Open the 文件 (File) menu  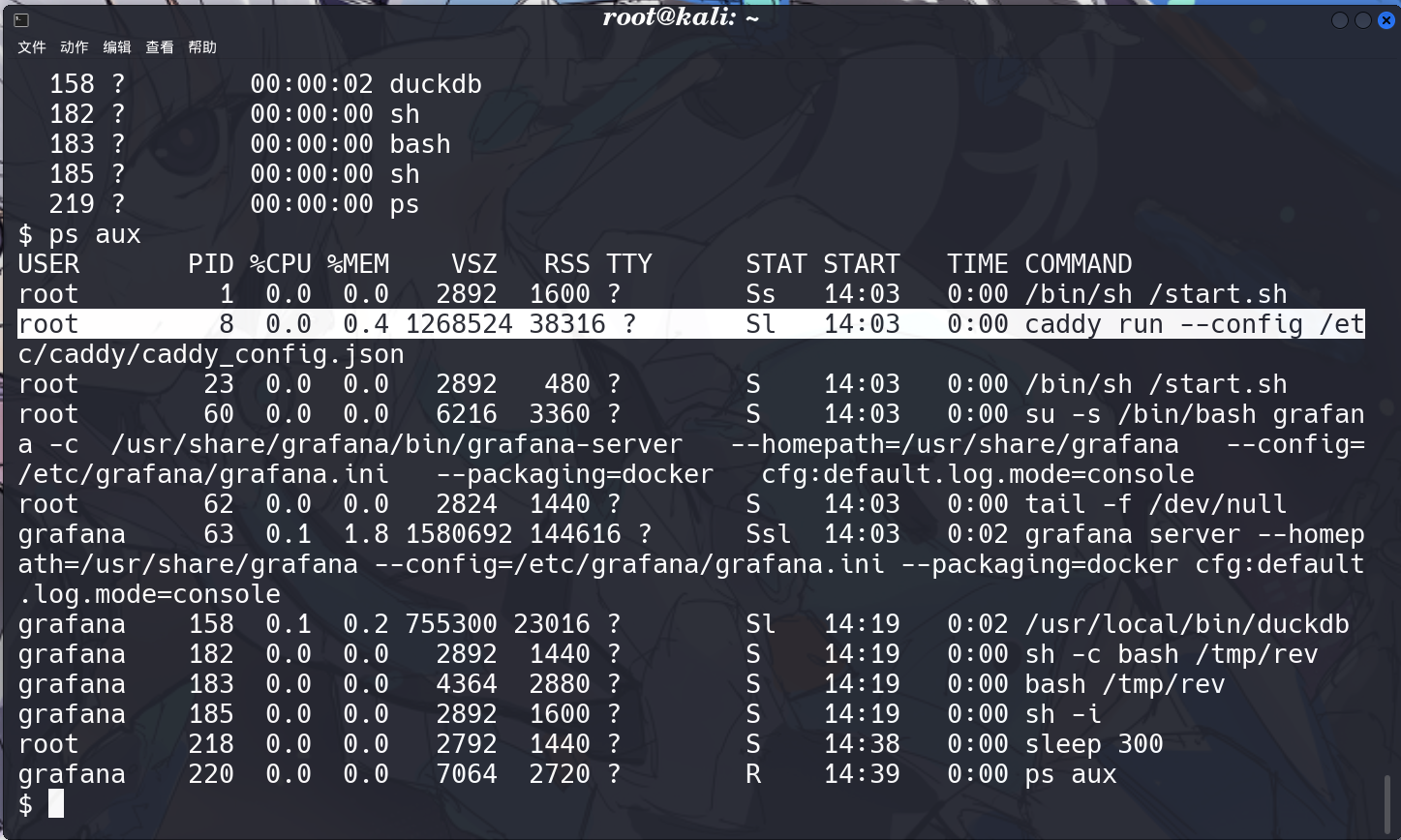(x=32, y=47)
